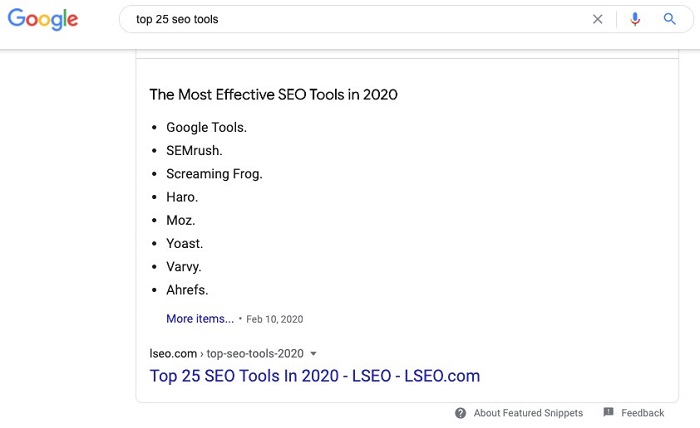The width and height of the screenshot is (700, 428).
Task: Click the 'Feb 10, 2020' date text
Action: coord(275,319)
